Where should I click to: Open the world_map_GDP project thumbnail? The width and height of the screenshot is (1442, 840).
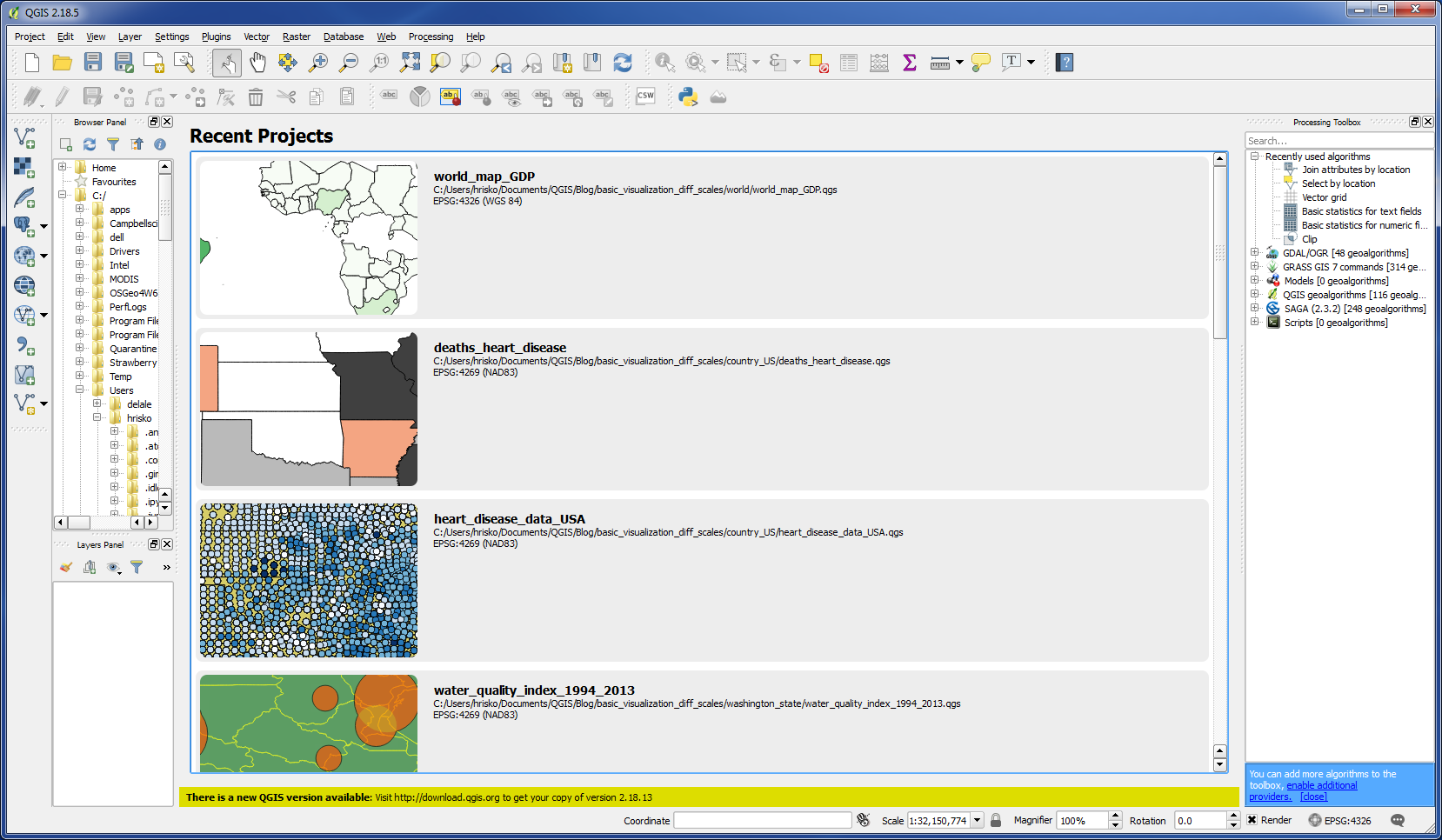(309, 237)
